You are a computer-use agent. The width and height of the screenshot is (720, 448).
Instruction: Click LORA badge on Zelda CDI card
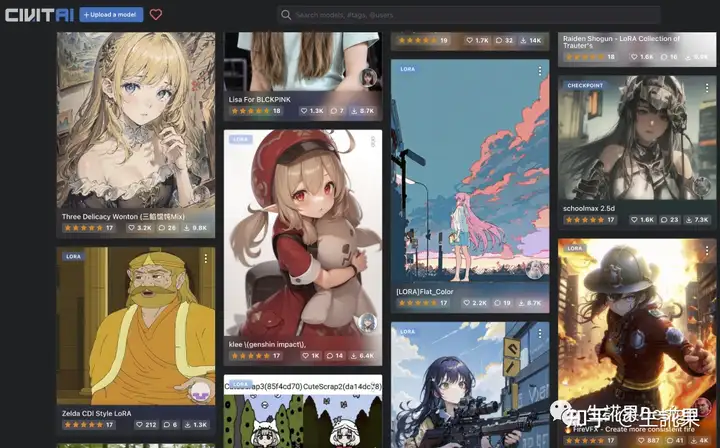pos(73,257)
